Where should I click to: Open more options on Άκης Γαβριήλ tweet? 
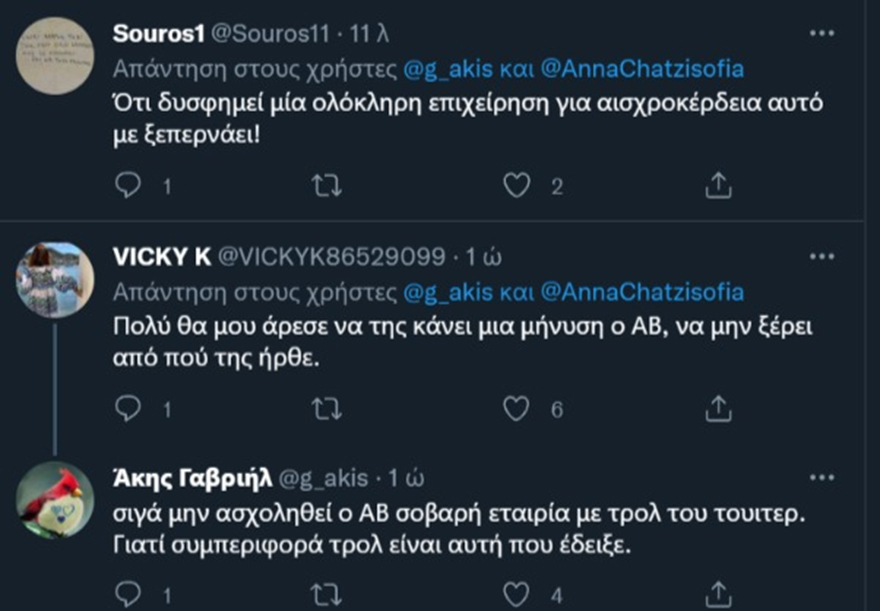821,476
